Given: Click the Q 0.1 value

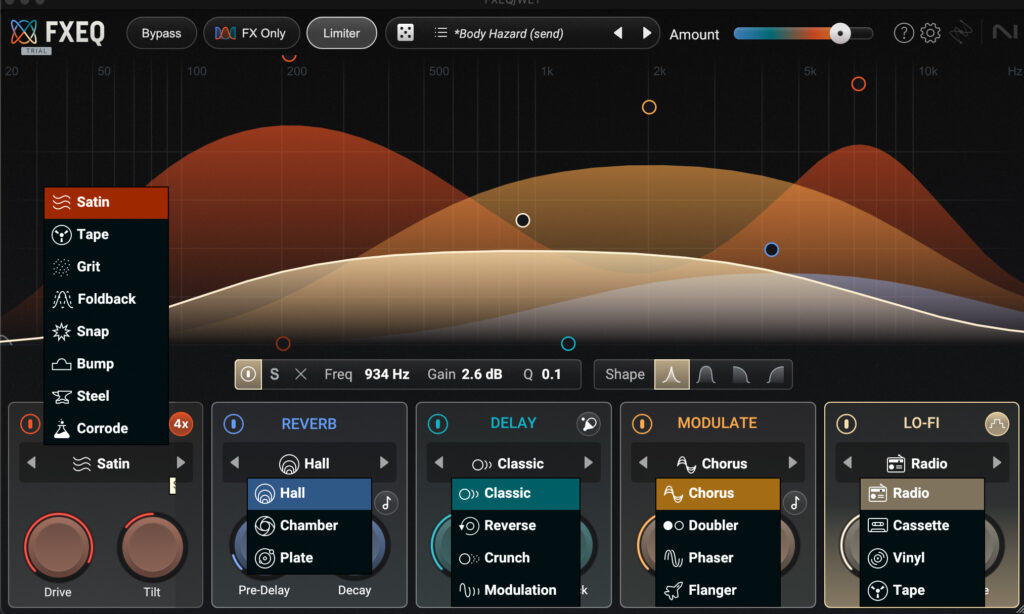Looking at the screenshot, I should 551,374.
